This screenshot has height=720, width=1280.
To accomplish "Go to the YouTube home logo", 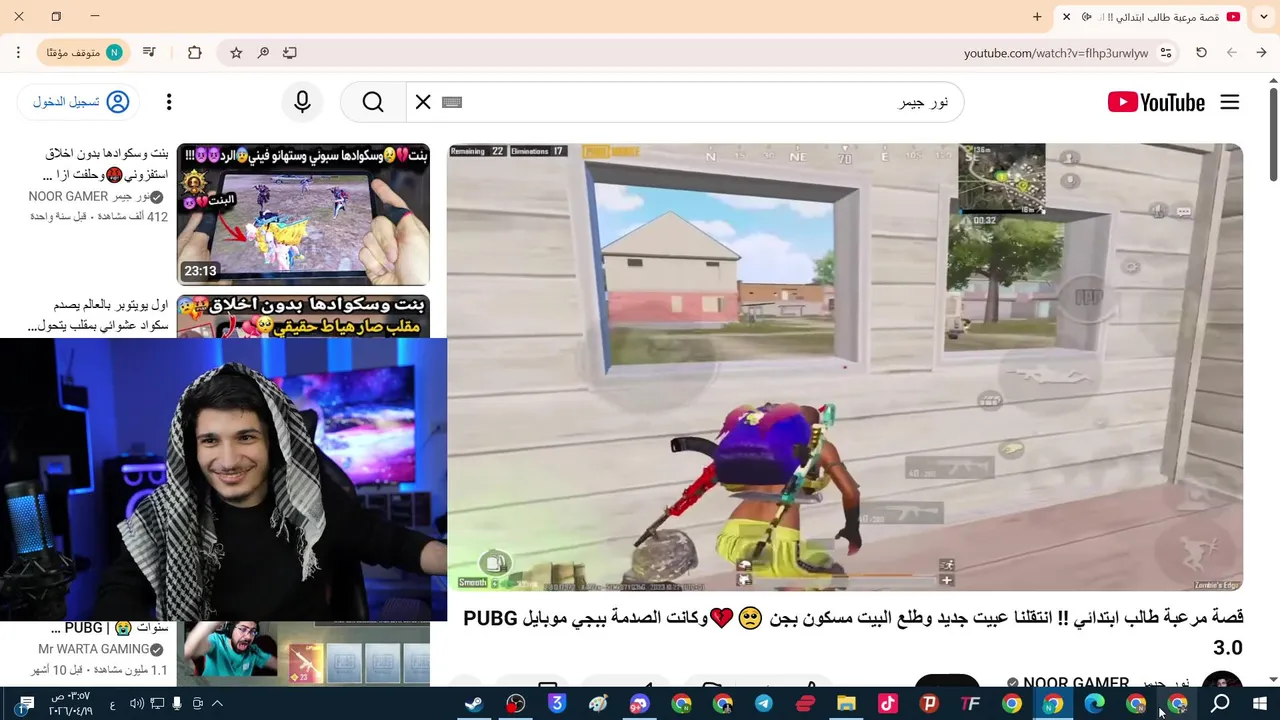I will click(1157, 102).
